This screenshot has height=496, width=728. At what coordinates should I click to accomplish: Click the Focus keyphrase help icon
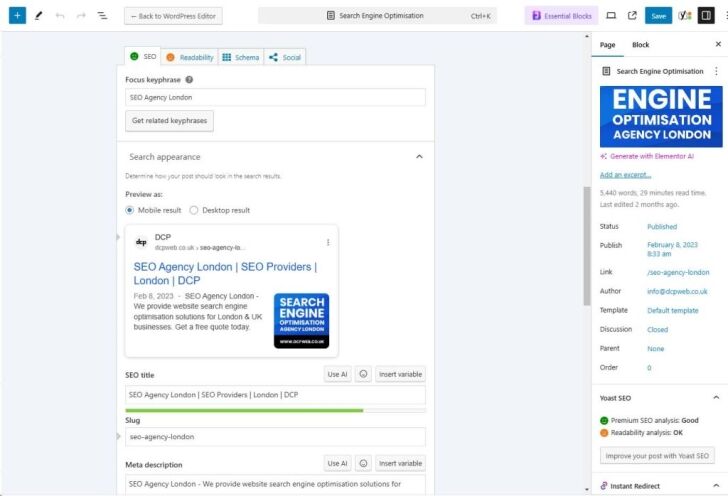coord(189,79)
